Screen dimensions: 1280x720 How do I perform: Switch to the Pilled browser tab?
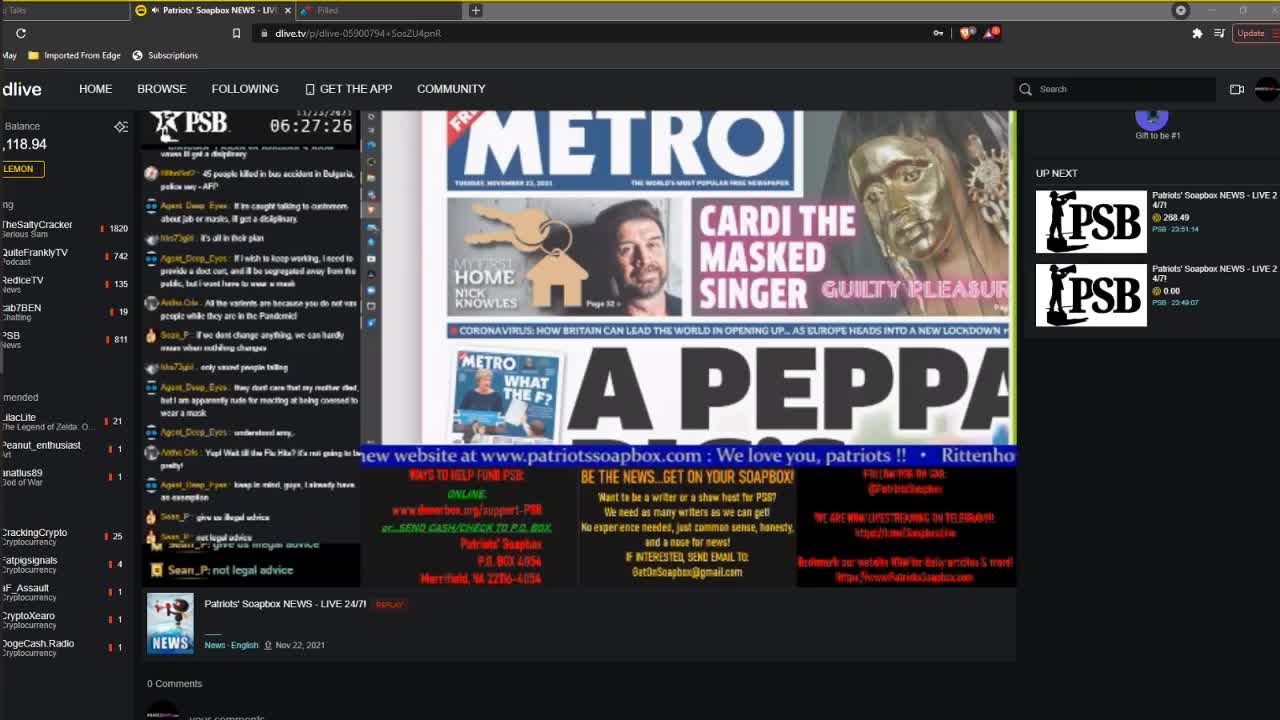[380, 10]
